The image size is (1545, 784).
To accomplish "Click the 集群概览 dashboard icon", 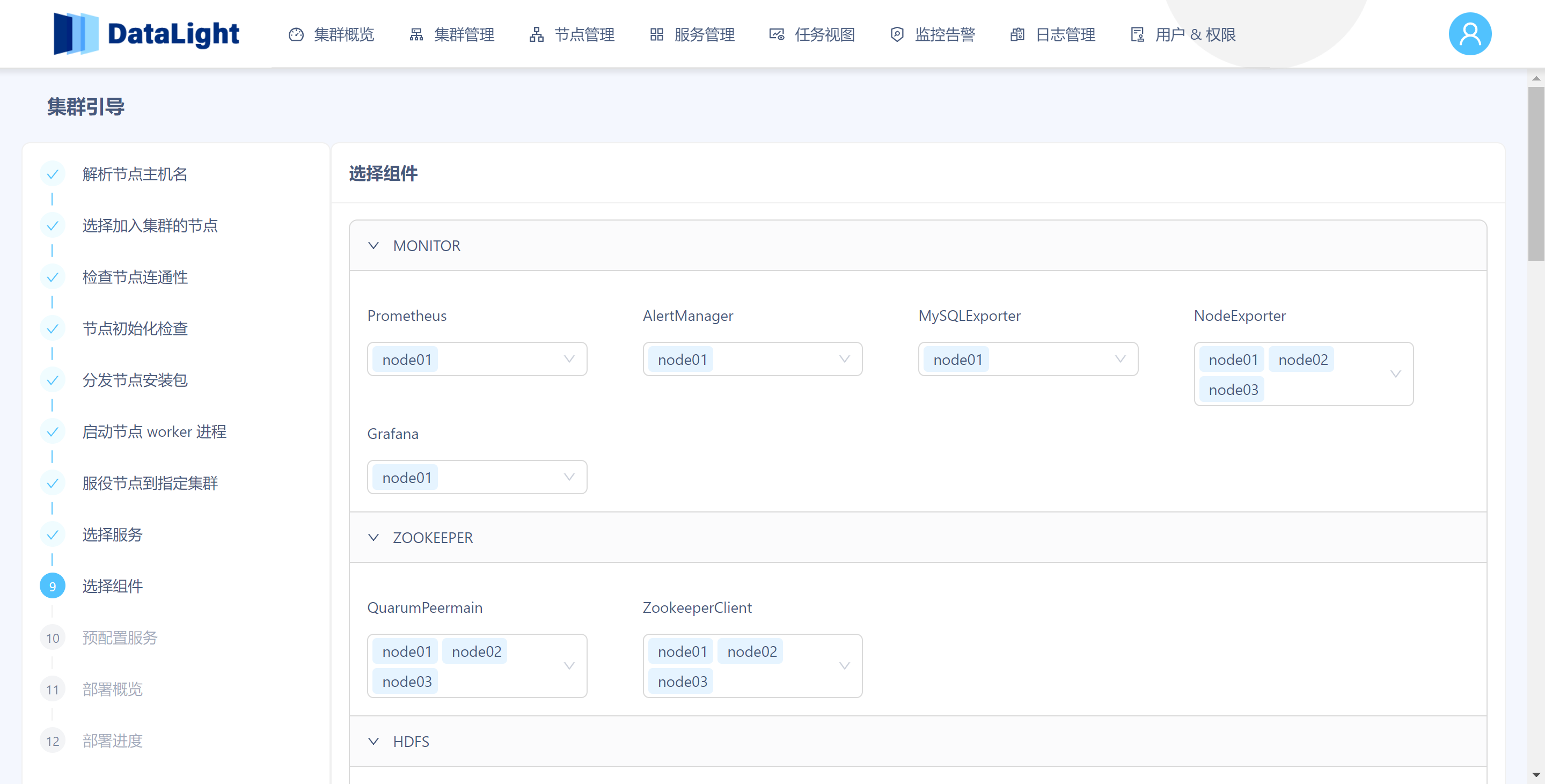I will click(x=296, y=35).
